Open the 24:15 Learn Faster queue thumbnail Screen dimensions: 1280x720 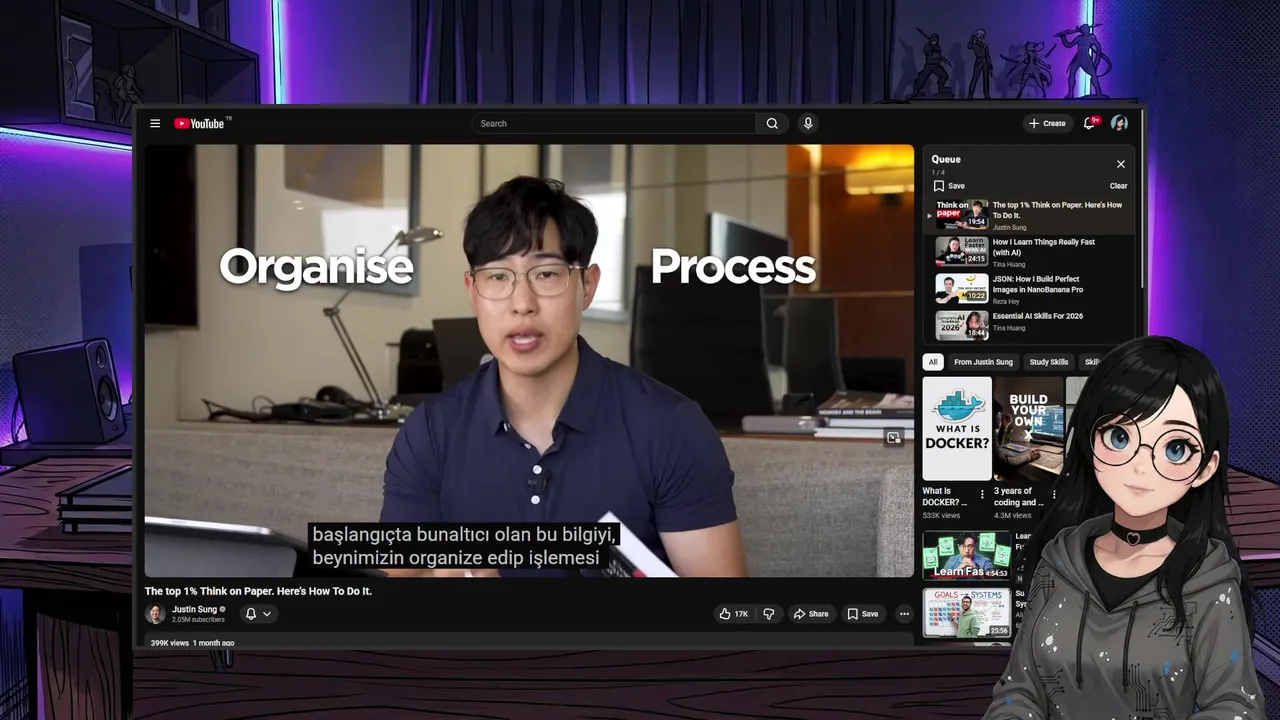point(961,251)
